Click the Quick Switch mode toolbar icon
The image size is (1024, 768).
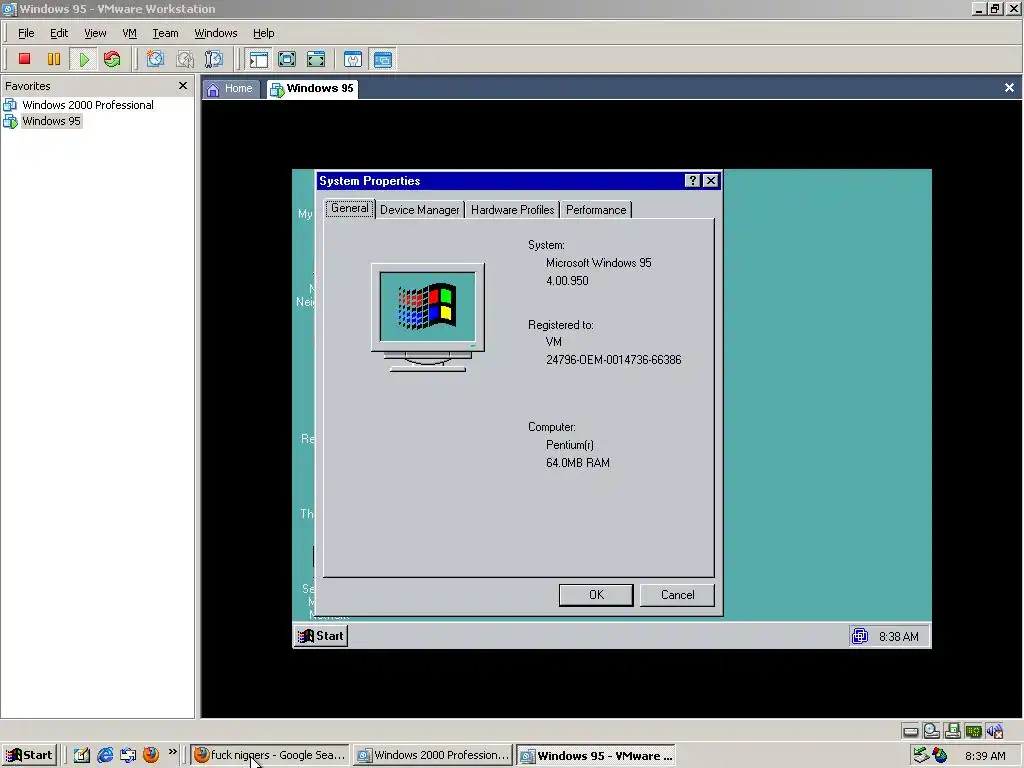(x=287, y=59)
